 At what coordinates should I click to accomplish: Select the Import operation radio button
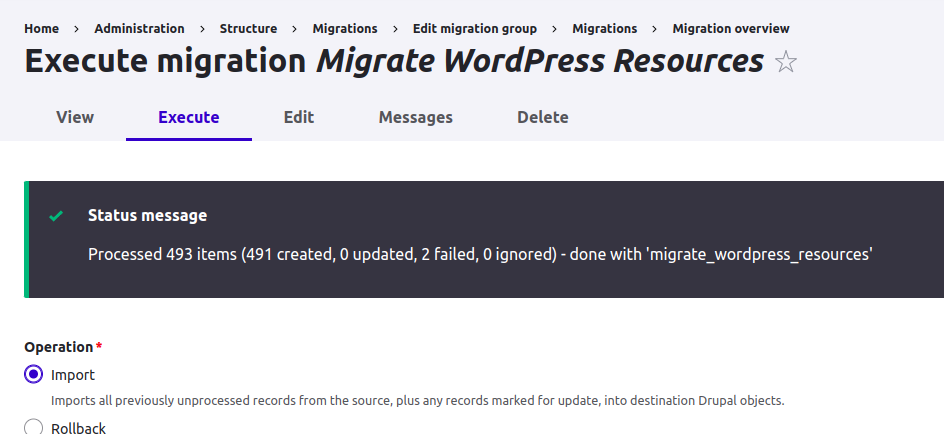point(34,374)
